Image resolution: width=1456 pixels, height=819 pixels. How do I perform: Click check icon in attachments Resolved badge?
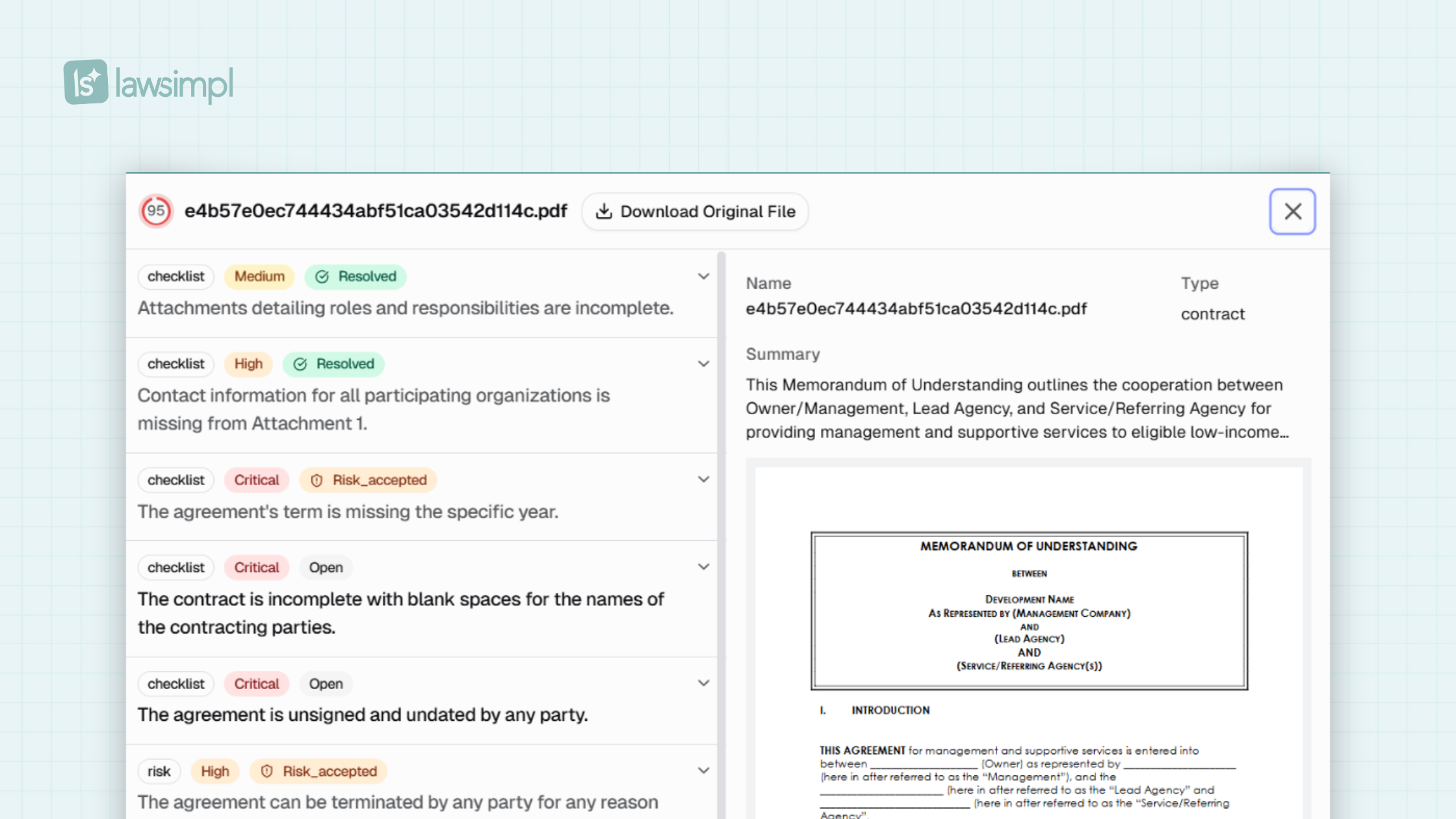pyautogui.click(x=322, y=276)
